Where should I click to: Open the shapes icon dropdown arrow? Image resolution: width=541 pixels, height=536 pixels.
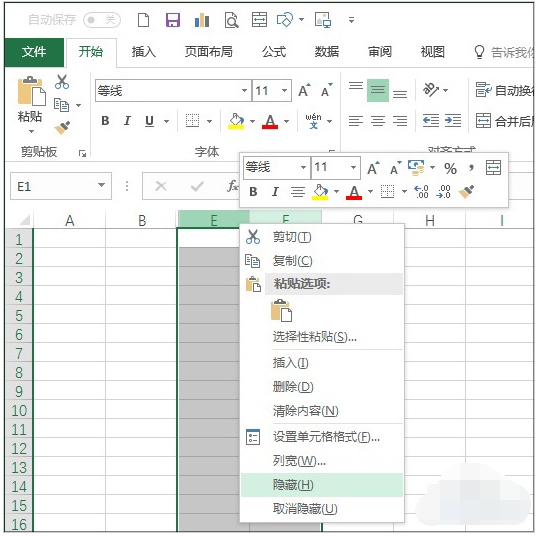[302, 20]
